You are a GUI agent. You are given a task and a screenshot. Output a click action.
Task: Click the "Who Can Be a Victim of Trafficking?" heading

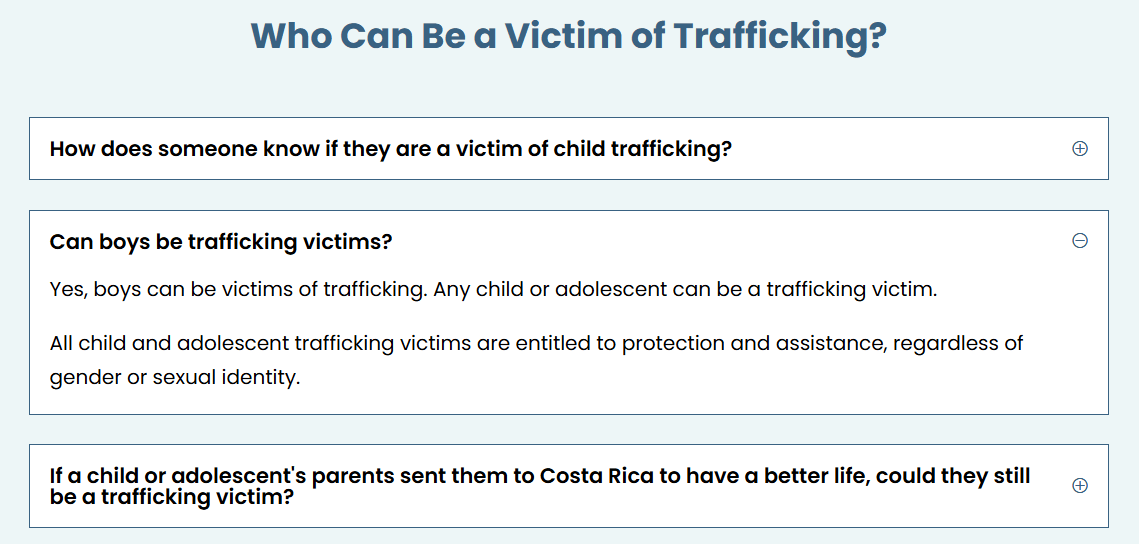coord(568,36)
